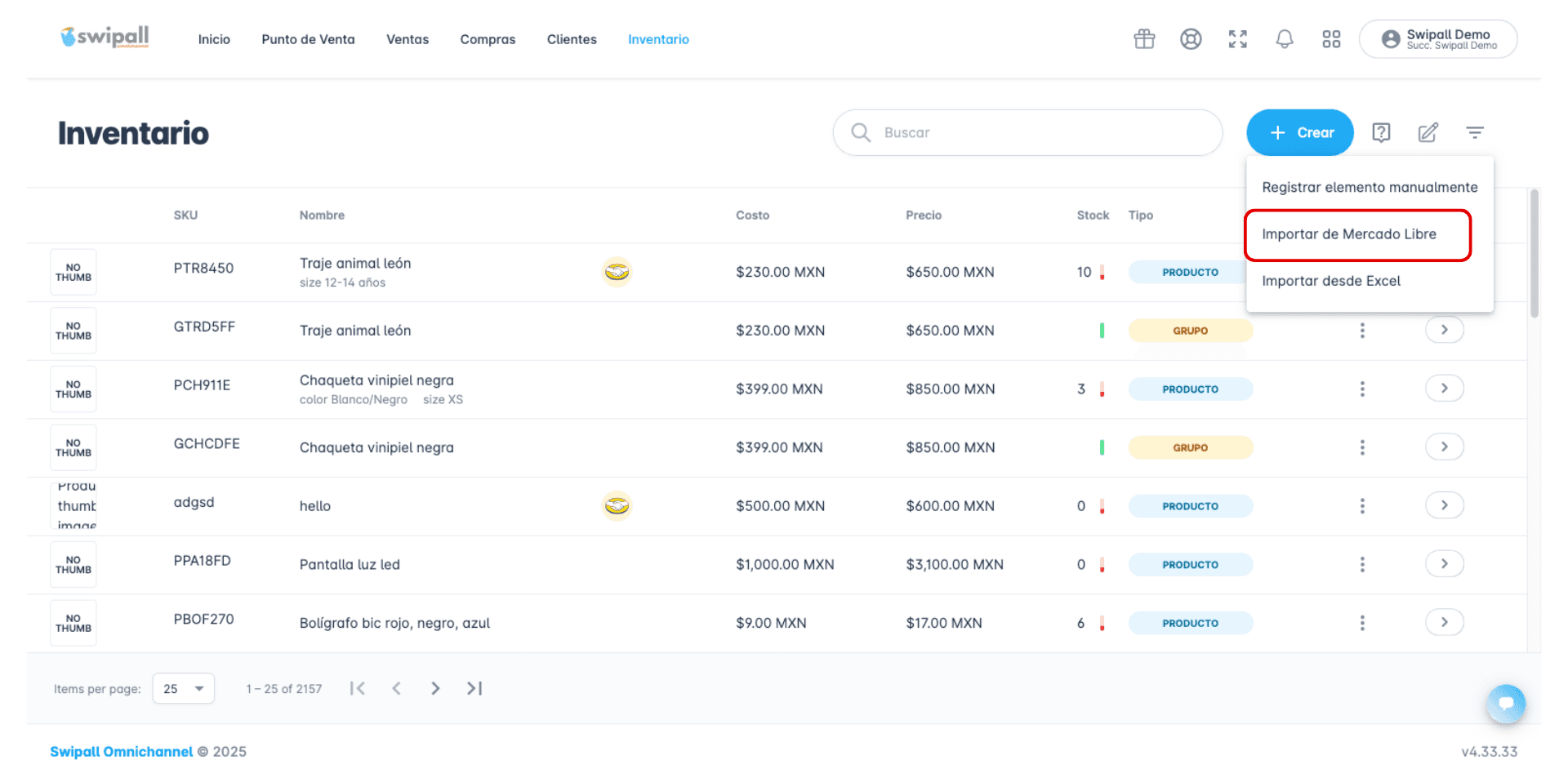Click the GRUPO tag on GTRD5FF row
The image size is (1568, 778).
click(x=1190, y=331)
